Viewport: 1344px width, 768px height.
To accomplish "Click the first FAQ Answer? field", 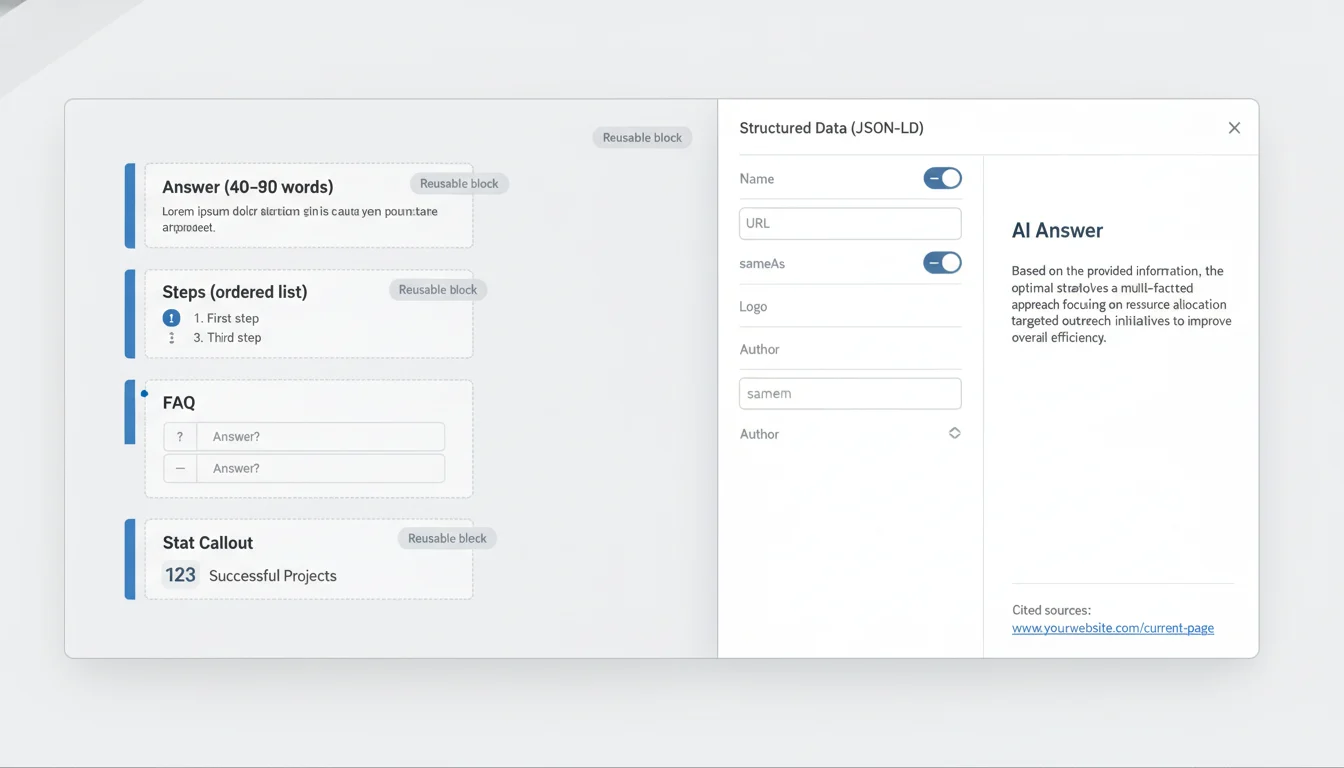I will pyautogui.click(x=321, y=437).
